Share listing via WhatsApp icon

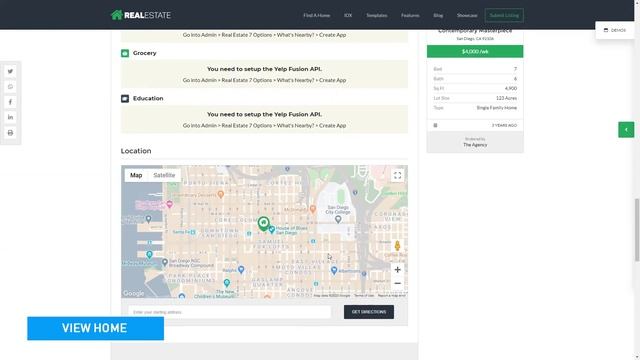(x=10, y=87)
